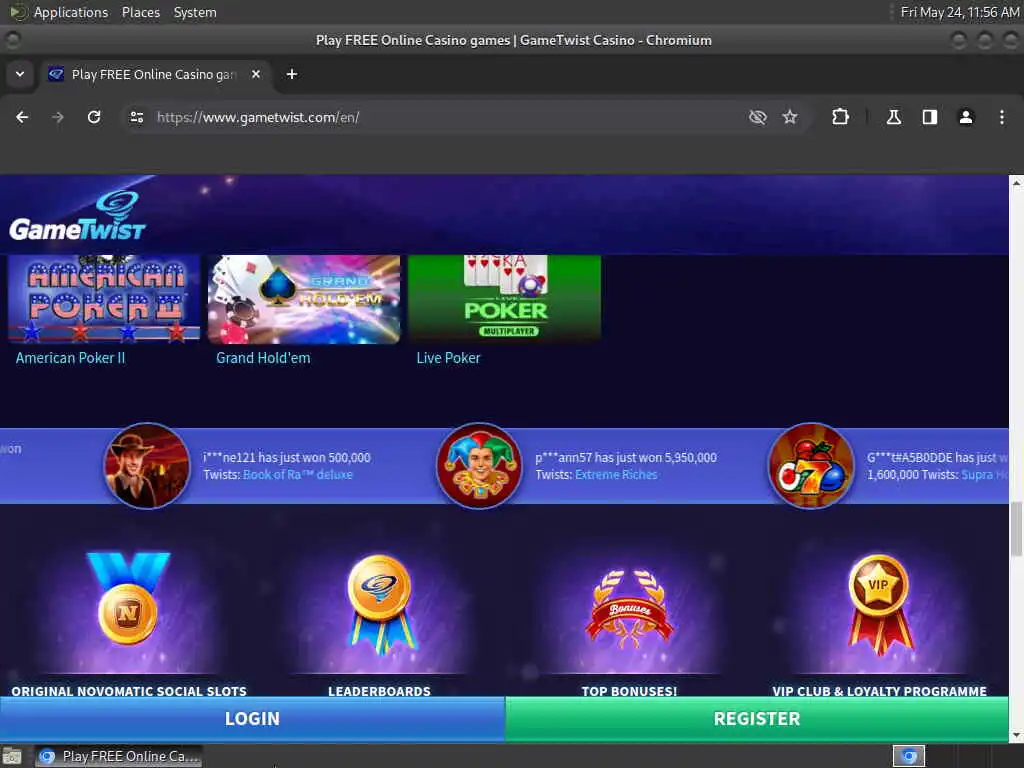Click the forward navigation arrow
The height and width of the screenshot is (768, 1024).
(x=58, y=117)
